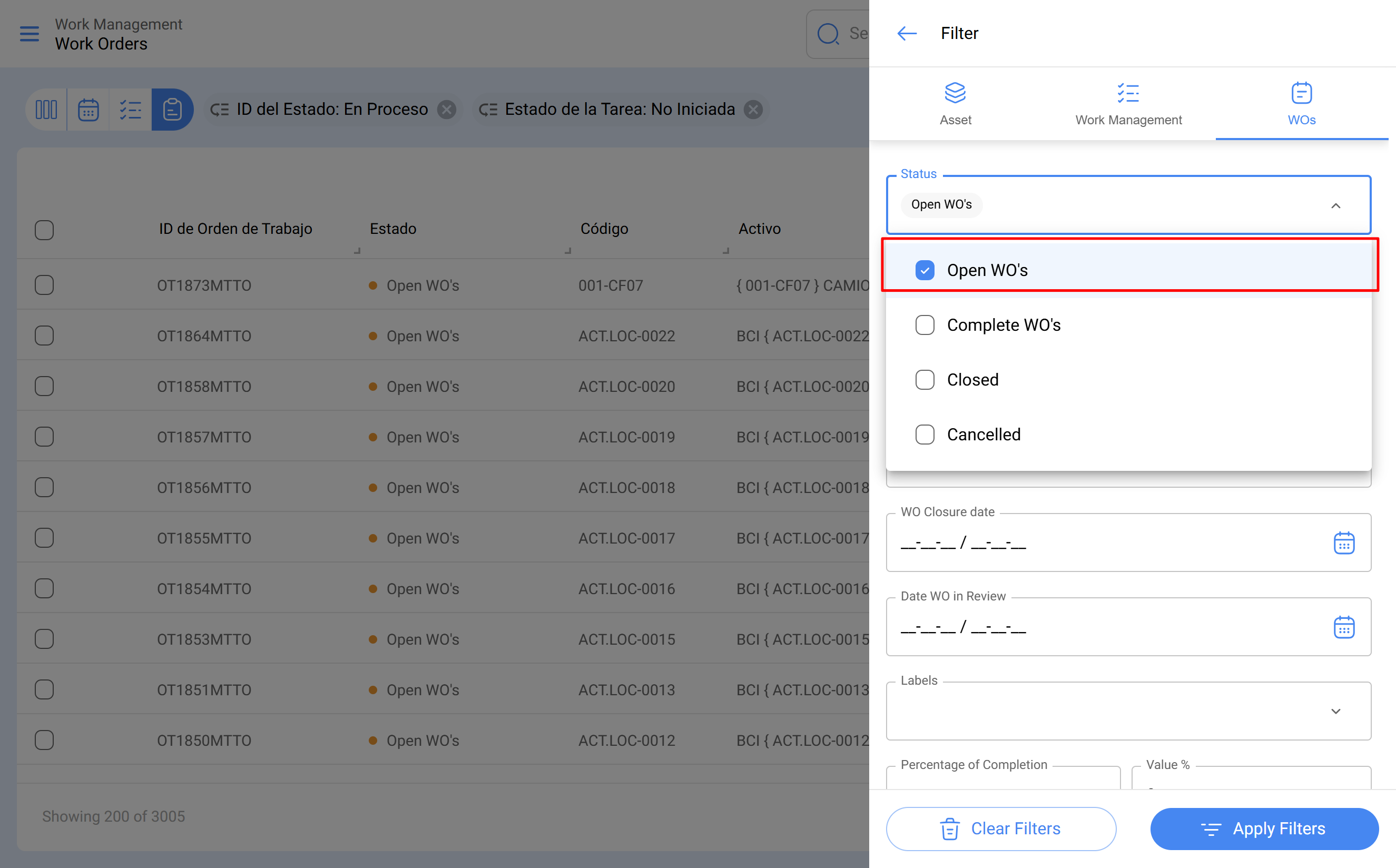Open the Asset filter tab
The width and height of the screenshot is (1396, 868).
[955, 104]
